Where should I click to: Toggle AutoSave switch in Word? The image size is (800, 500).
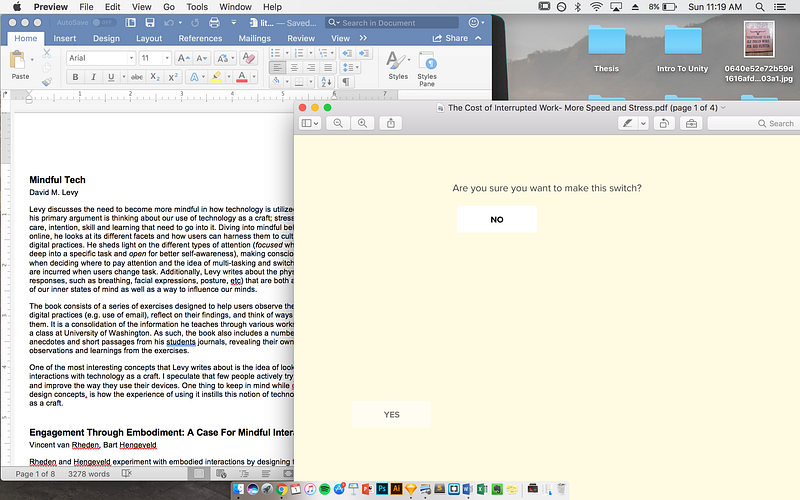pyautogui.click(x=104, y=22)
